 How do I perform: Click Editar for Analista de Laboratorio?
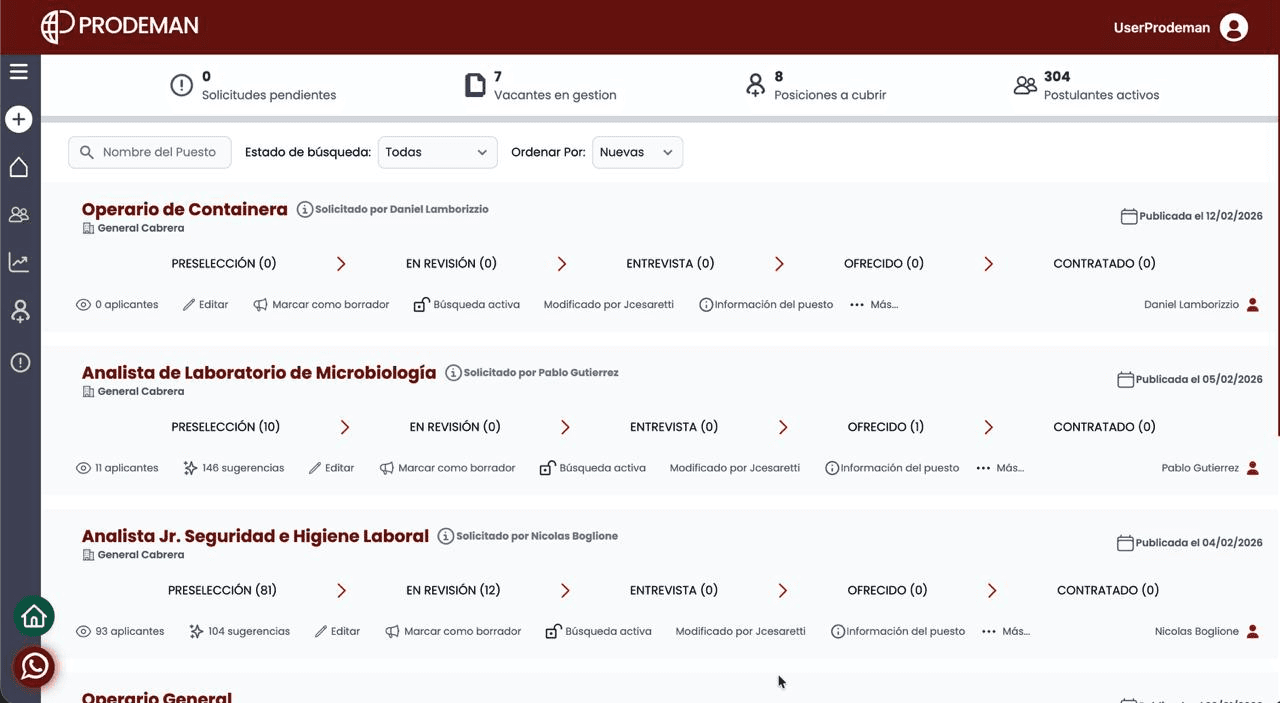point(332,467)
